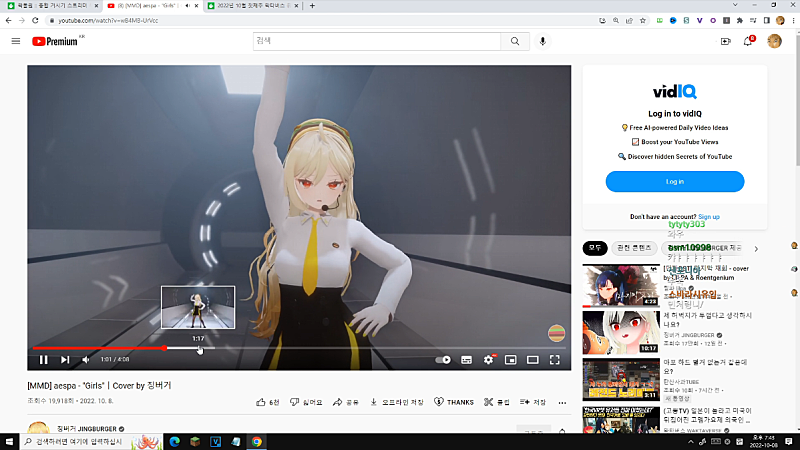Switch to miniplayer mode
This screenshot has width=800, height=450.
(510, 360)
